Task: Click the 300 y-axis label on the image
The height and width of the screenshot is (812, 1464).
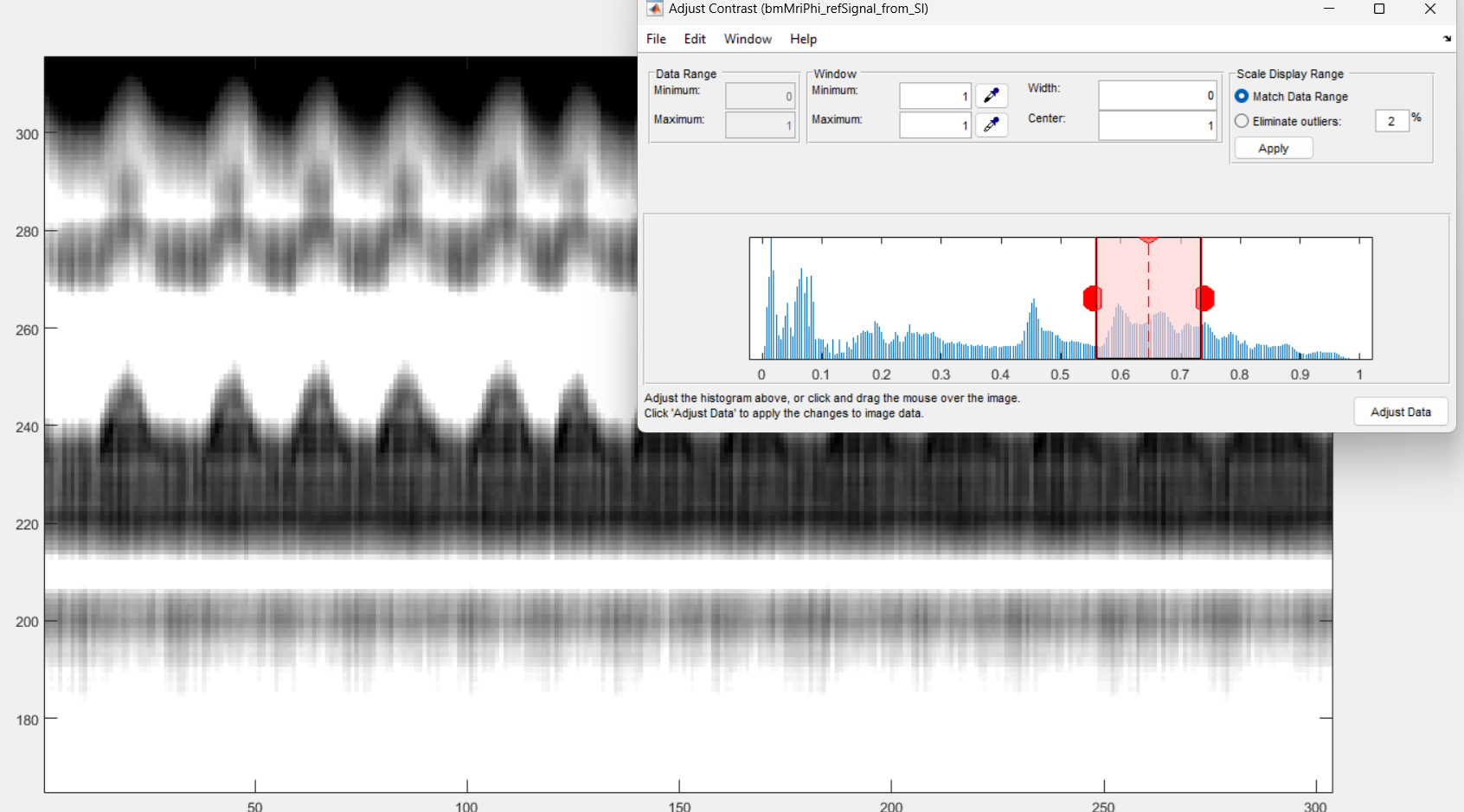Action: tap(27, 134)
